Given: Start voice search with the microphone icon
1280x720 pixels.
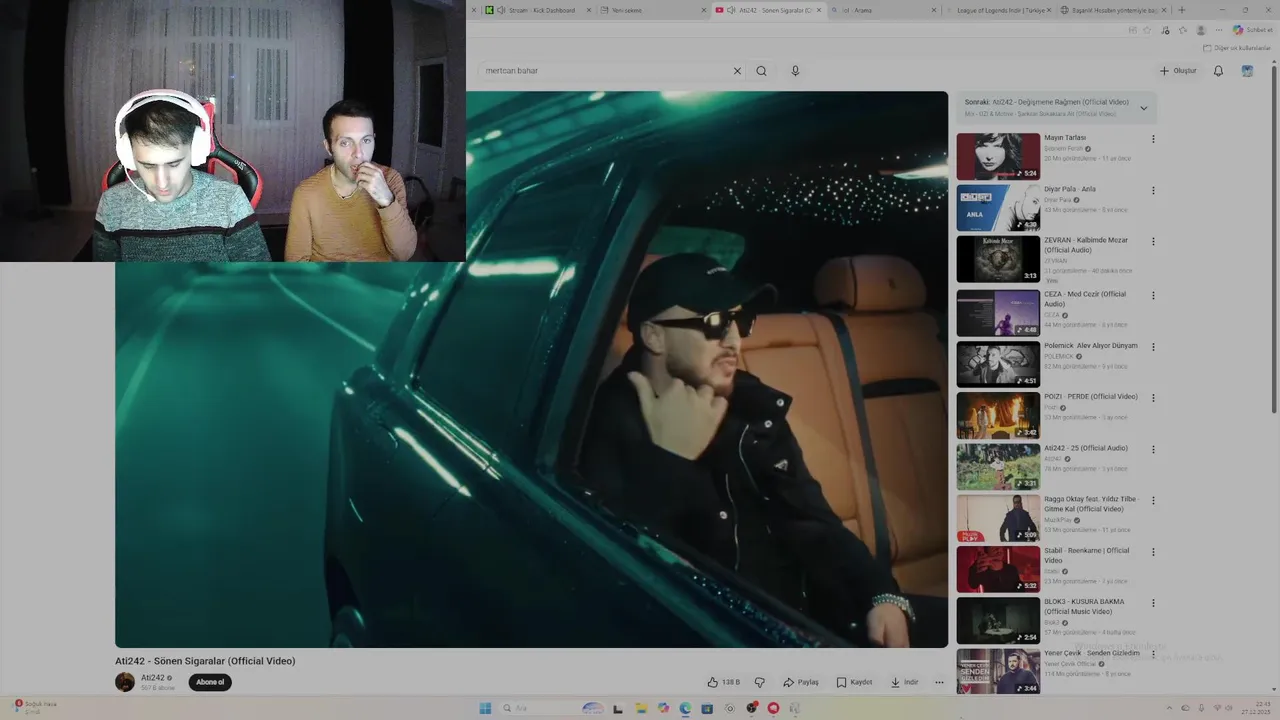Looking at the screenshot, I should pos(795,71).
